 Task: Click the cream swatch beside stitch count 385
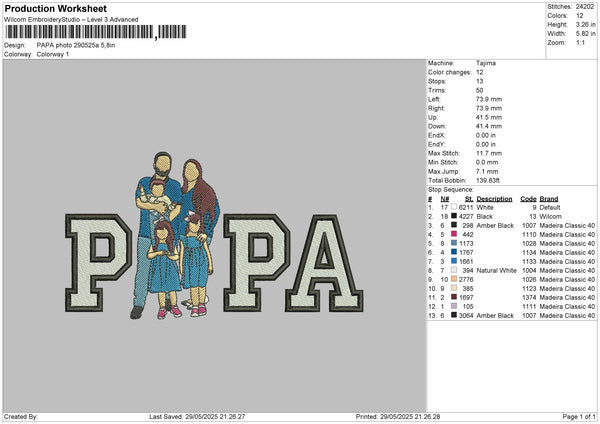454,288
